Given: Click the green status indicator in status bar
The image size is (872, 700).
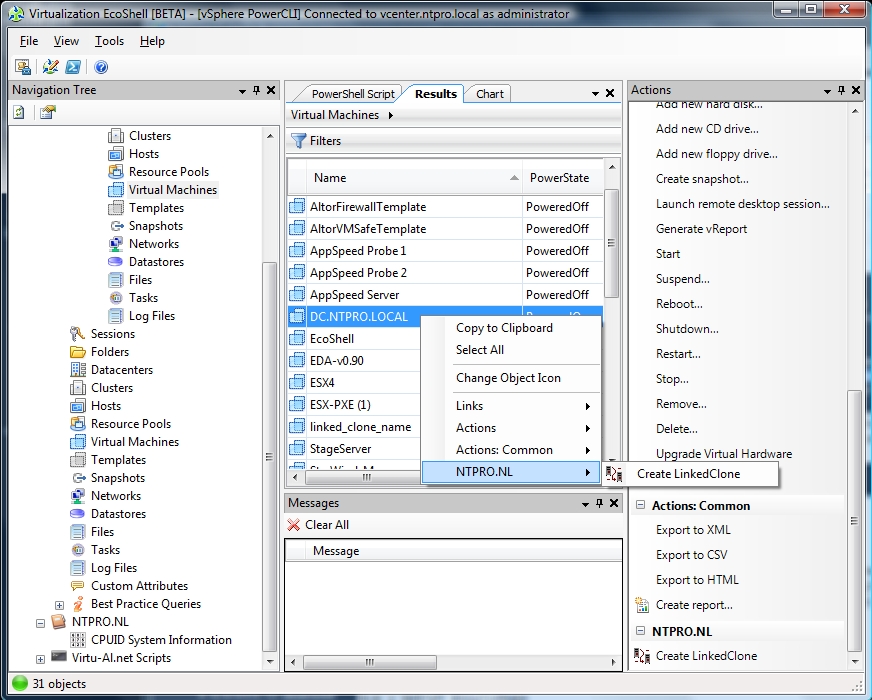Looking at the screenshot, I should (x=19, y=683).
